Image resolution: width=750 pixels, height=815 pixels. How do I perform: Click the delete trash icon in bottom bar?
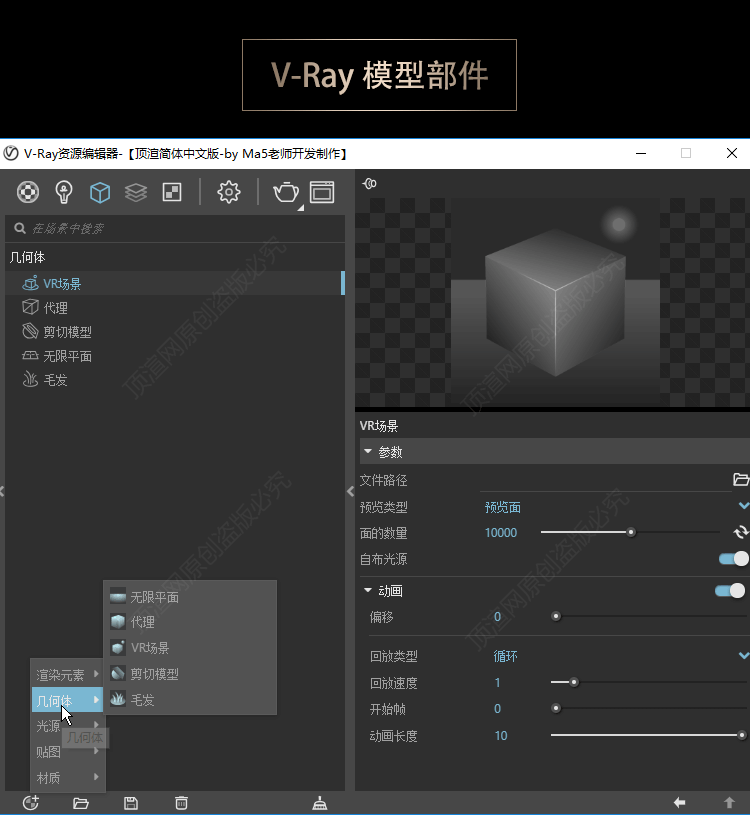pyautogui.click(x=181, y=803)
